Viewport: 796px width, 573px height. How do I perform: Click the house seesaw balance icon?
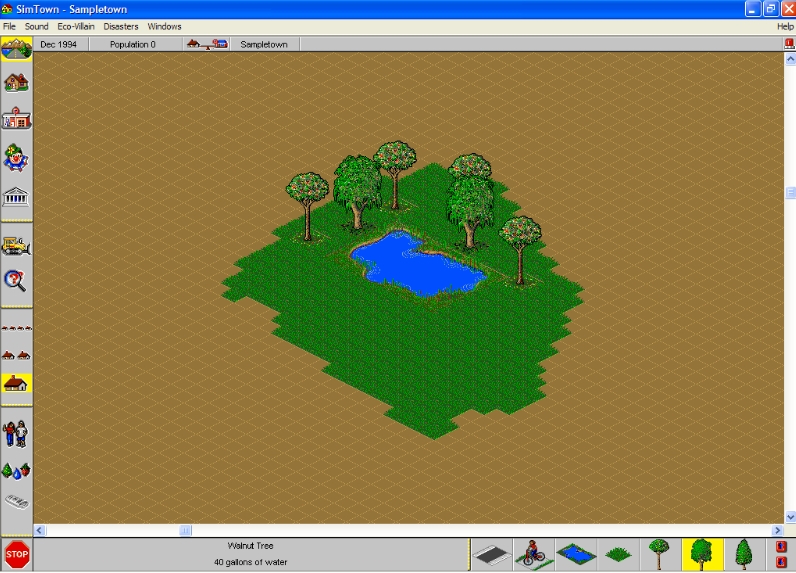point(207,44)
